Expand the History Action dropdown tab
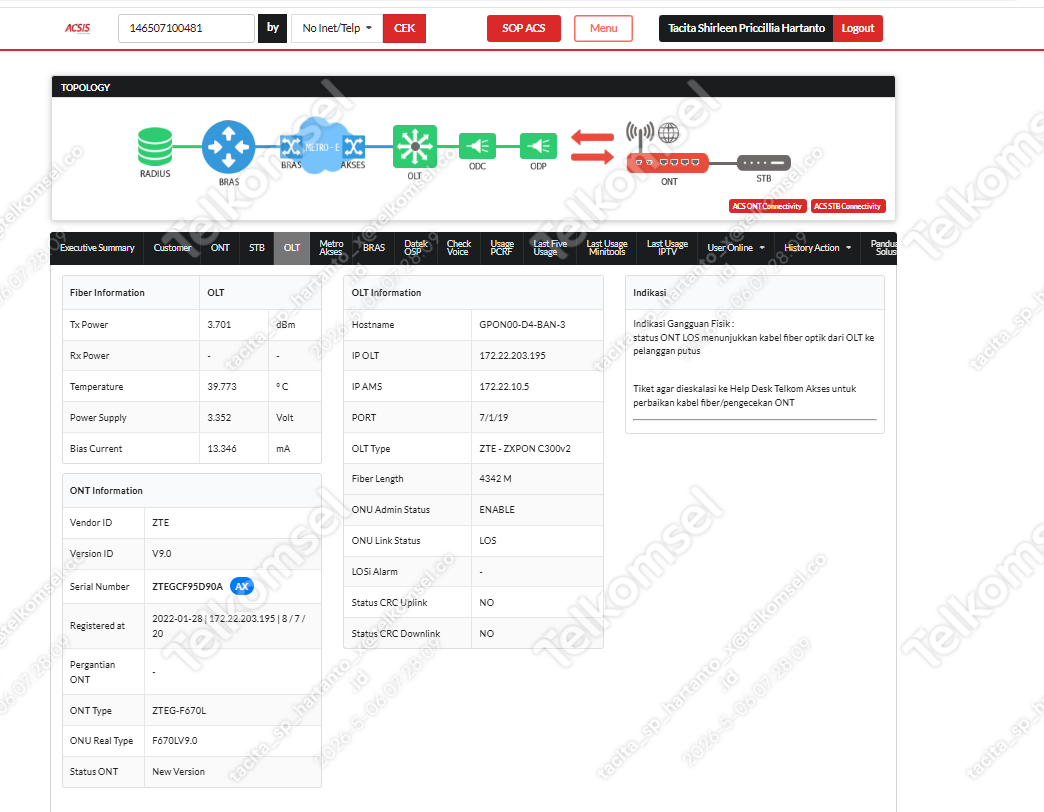The width and height of the screenshot is (1044, 812). (817, 248)
